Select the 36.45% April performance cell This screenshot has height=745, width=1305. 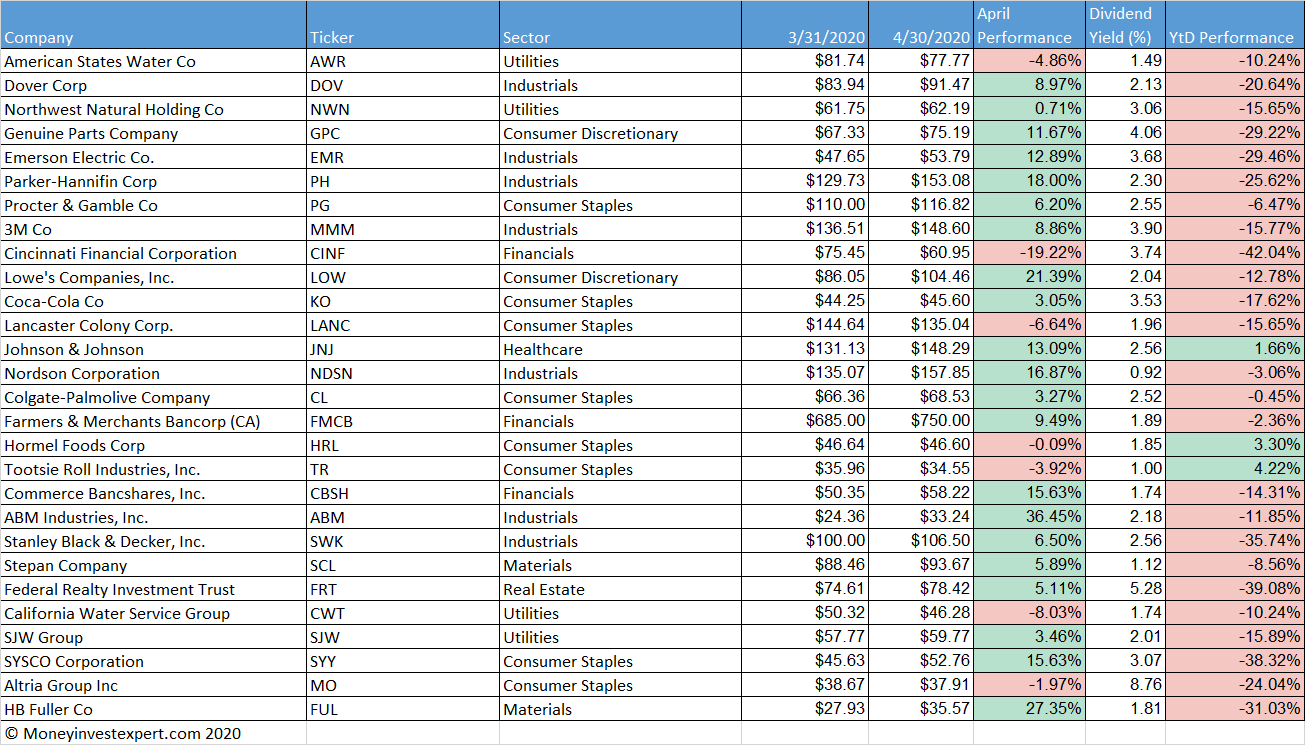[x=1056, y=517]
